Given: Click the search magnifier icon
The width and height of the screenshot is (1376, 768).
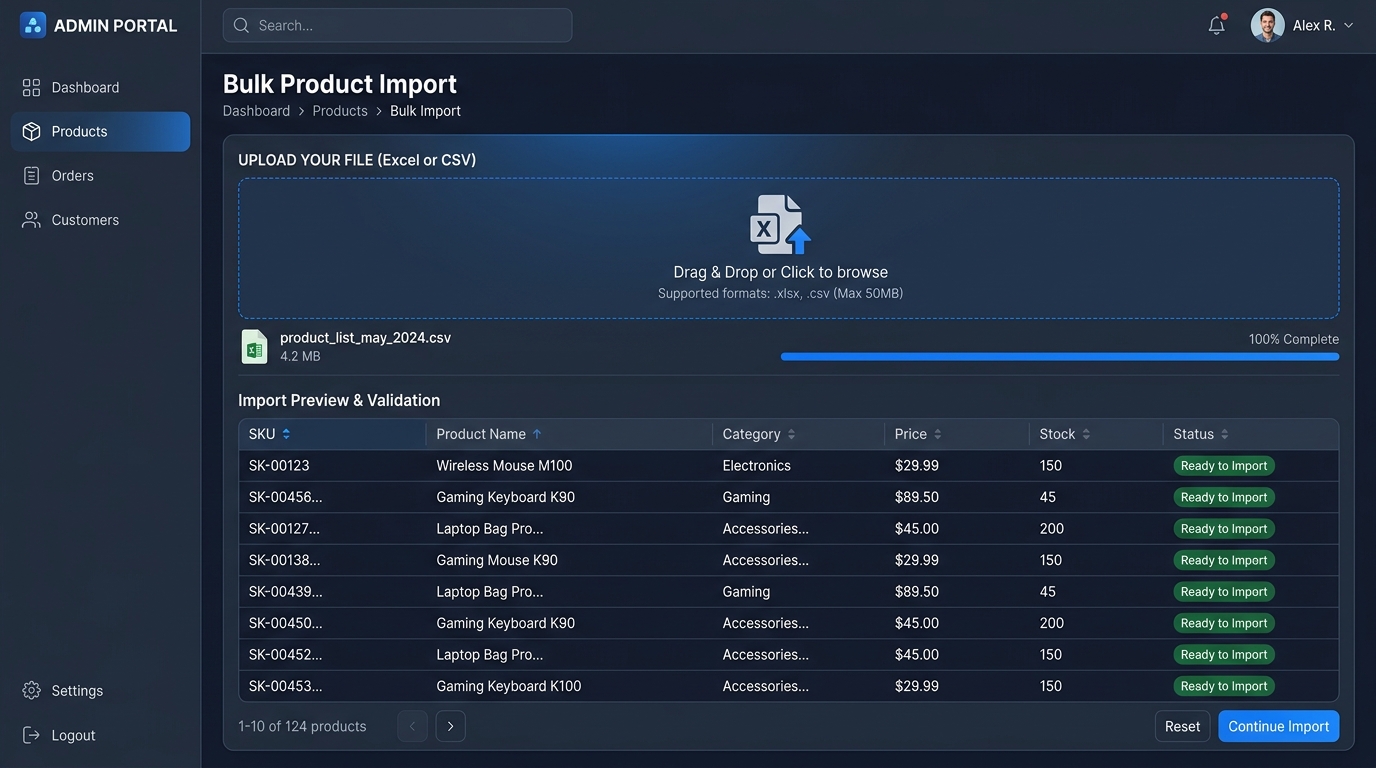Looking at the screenshot, I should [x=241, y=25].
